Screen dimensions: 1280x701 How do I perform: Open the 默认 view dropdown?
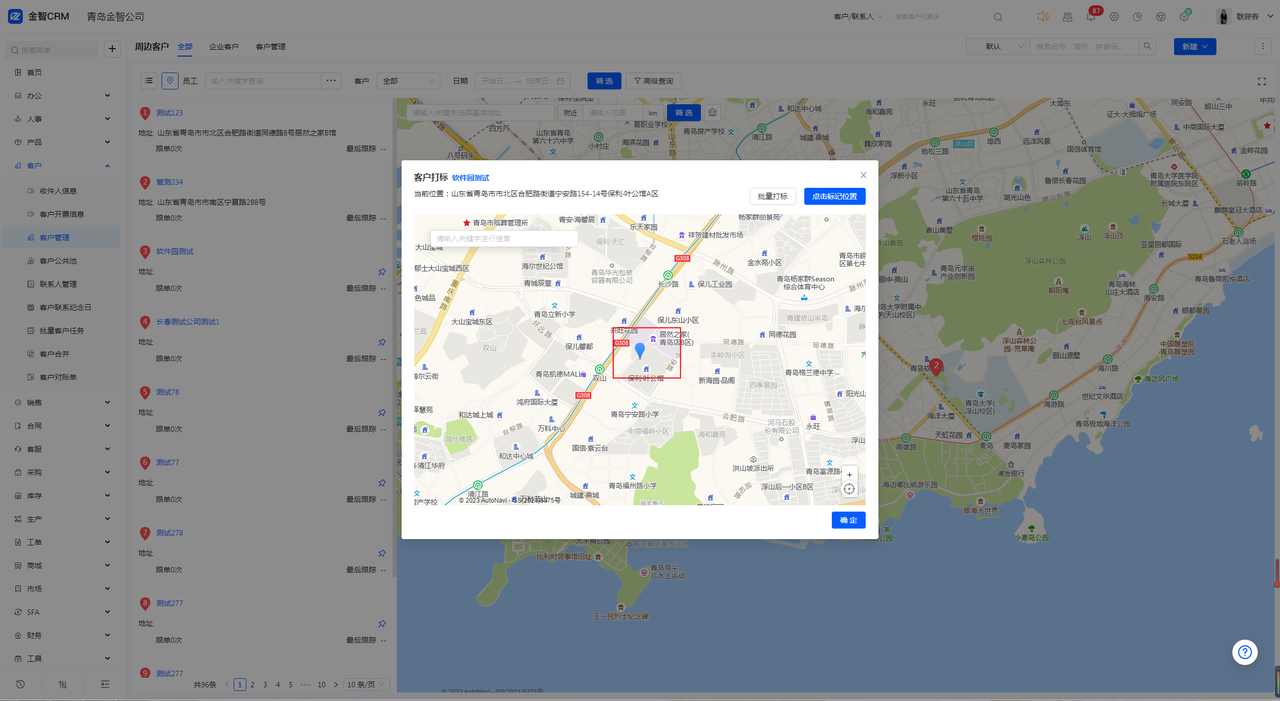point(998,46)
